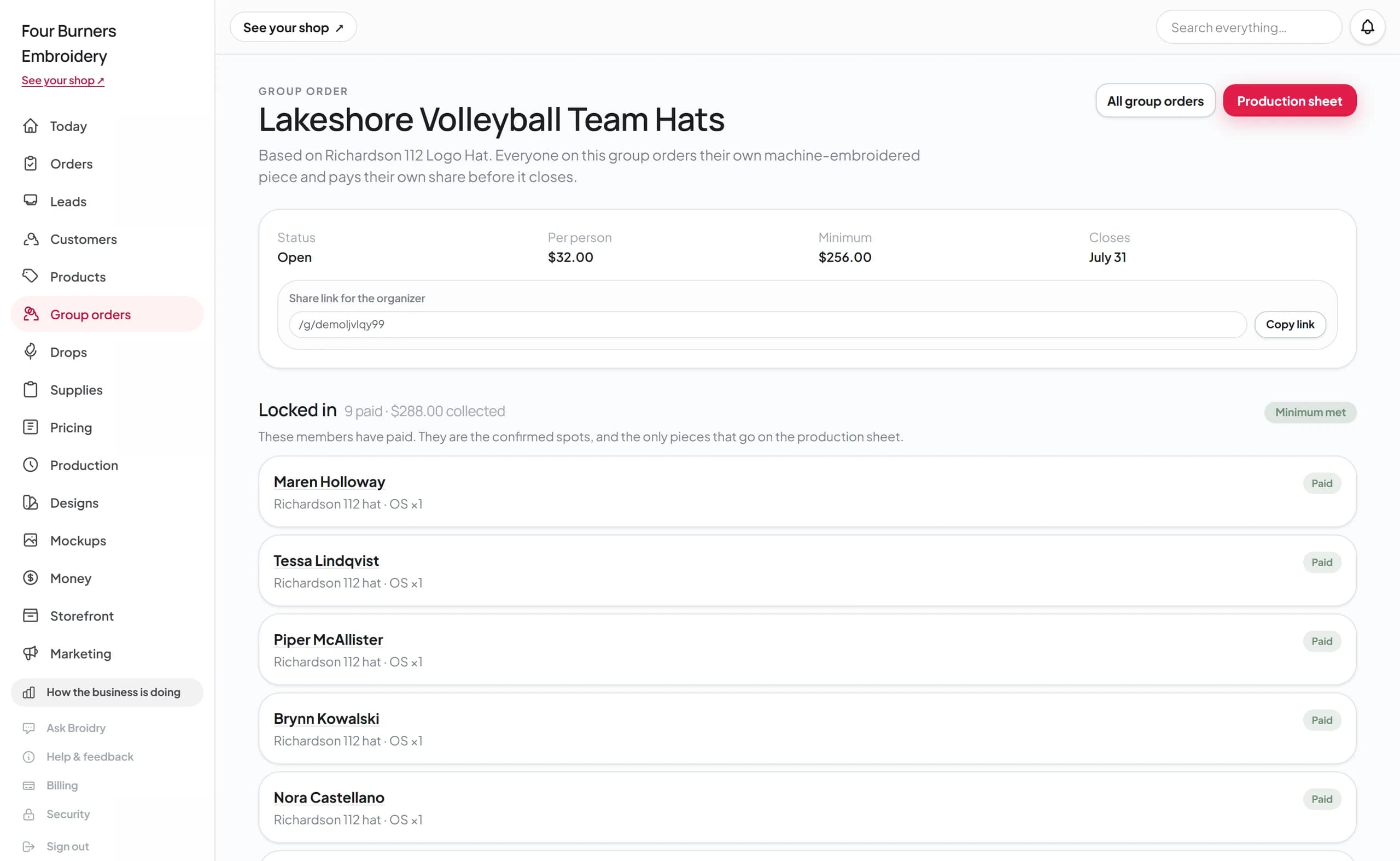This screenshot has width=1400, height=861.
Task: Click the Orders clipboard icon
Action: (30, 163)
